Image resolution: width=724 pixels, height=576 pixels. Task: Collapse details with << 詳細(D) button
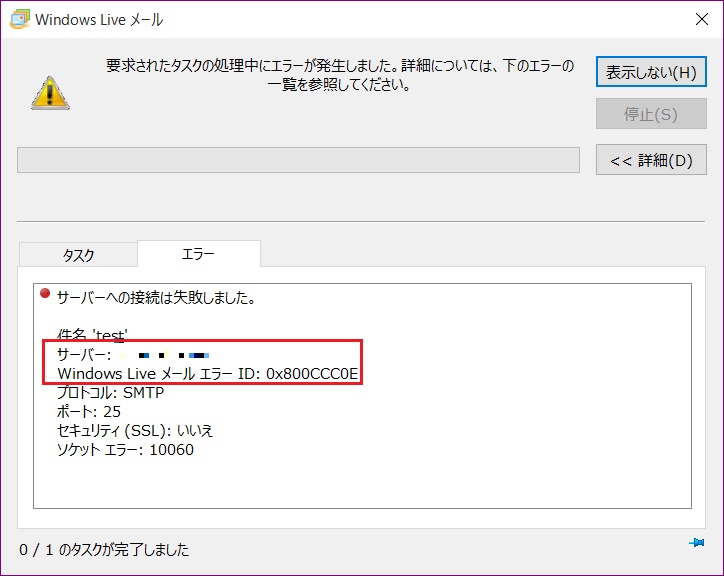[651, 160]
